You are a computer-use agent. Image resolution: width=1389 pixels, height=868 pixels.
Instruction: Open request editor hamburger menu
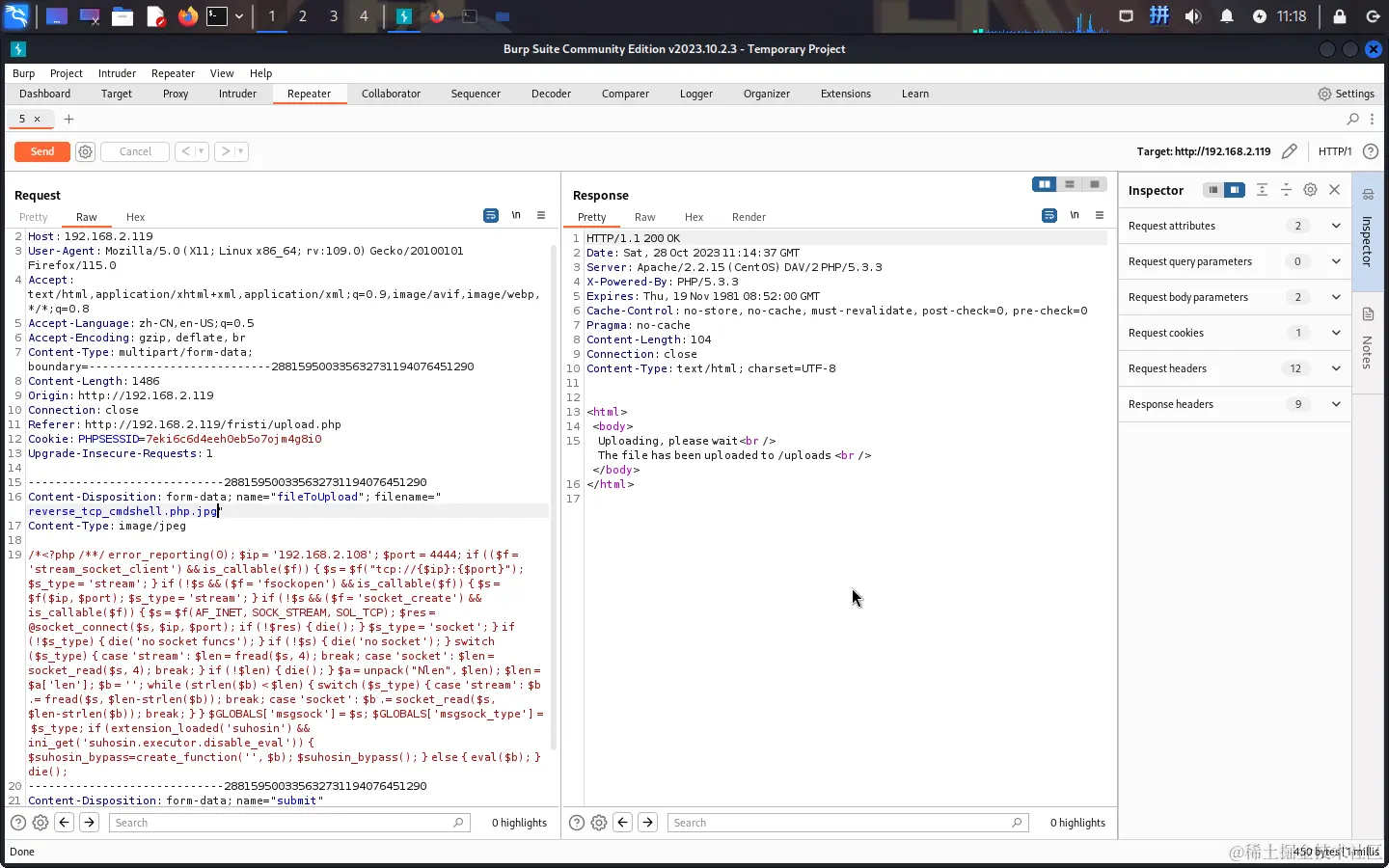(541, 215)
